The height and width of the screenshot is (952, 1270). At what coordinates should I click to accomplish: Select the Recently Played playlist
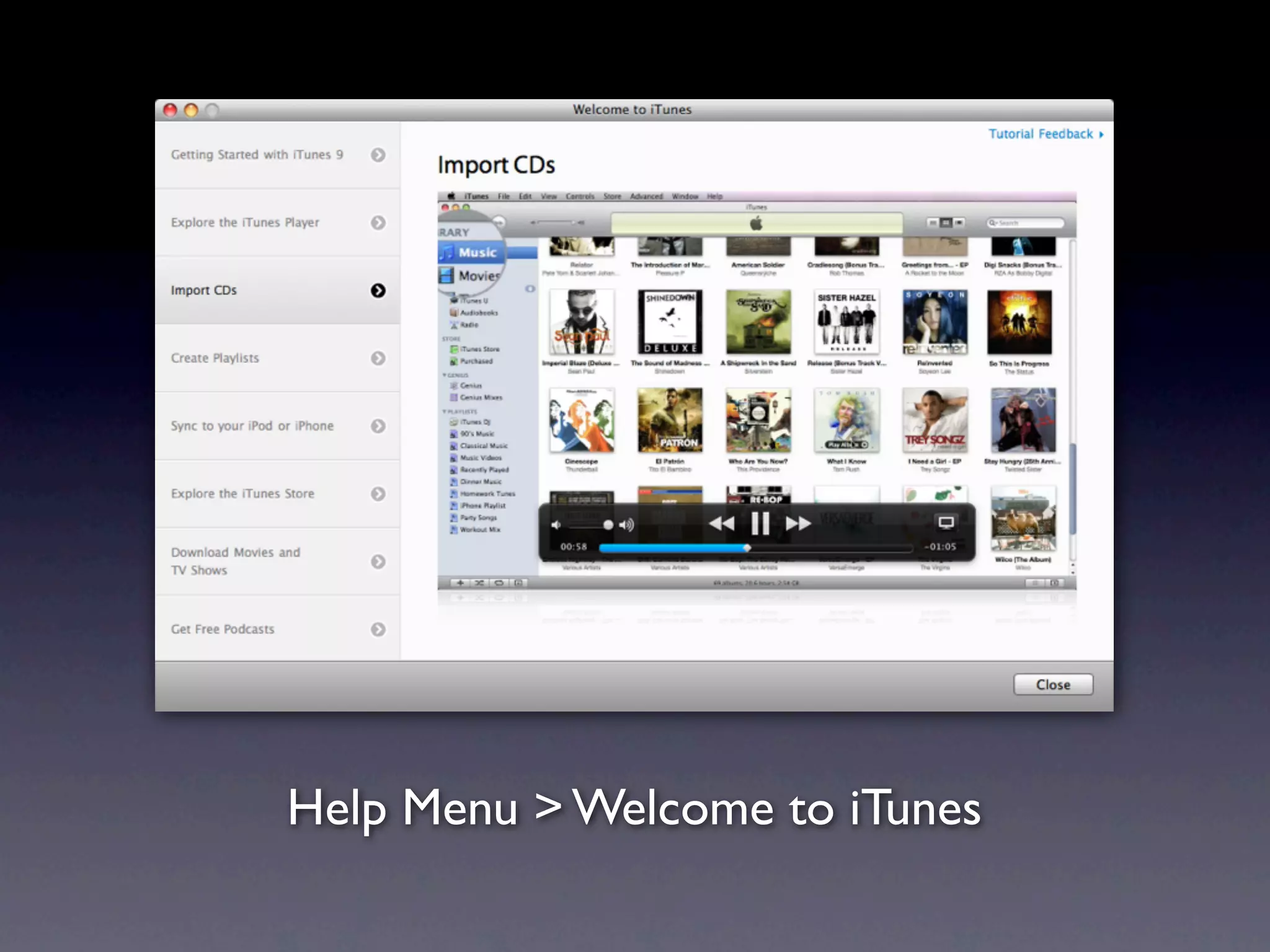479,470
